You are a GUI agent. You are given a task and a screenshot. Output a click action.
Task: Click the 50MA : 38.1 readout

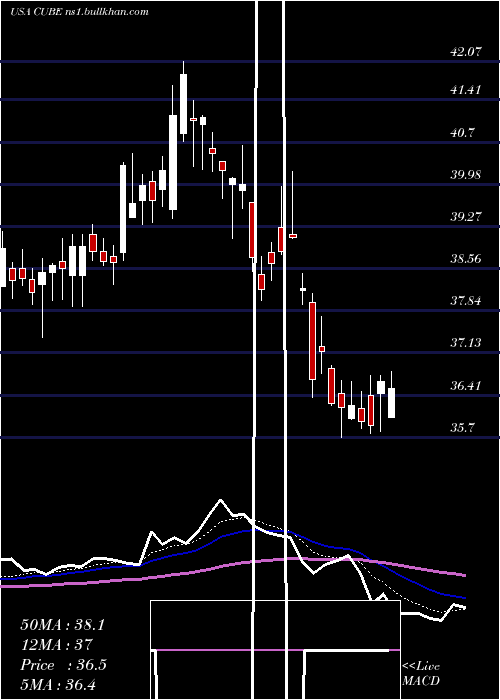pyautogui.click(x=62, y=625)
